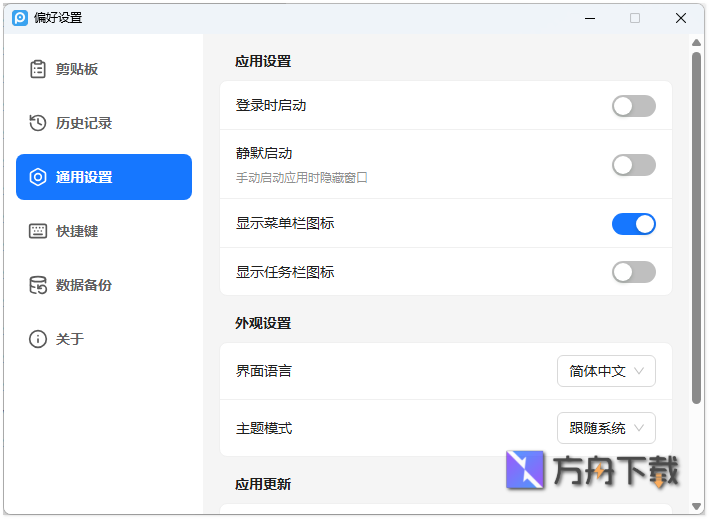Switch to the 历史记录 section
The image size is (709, 519).
[104, 123]
